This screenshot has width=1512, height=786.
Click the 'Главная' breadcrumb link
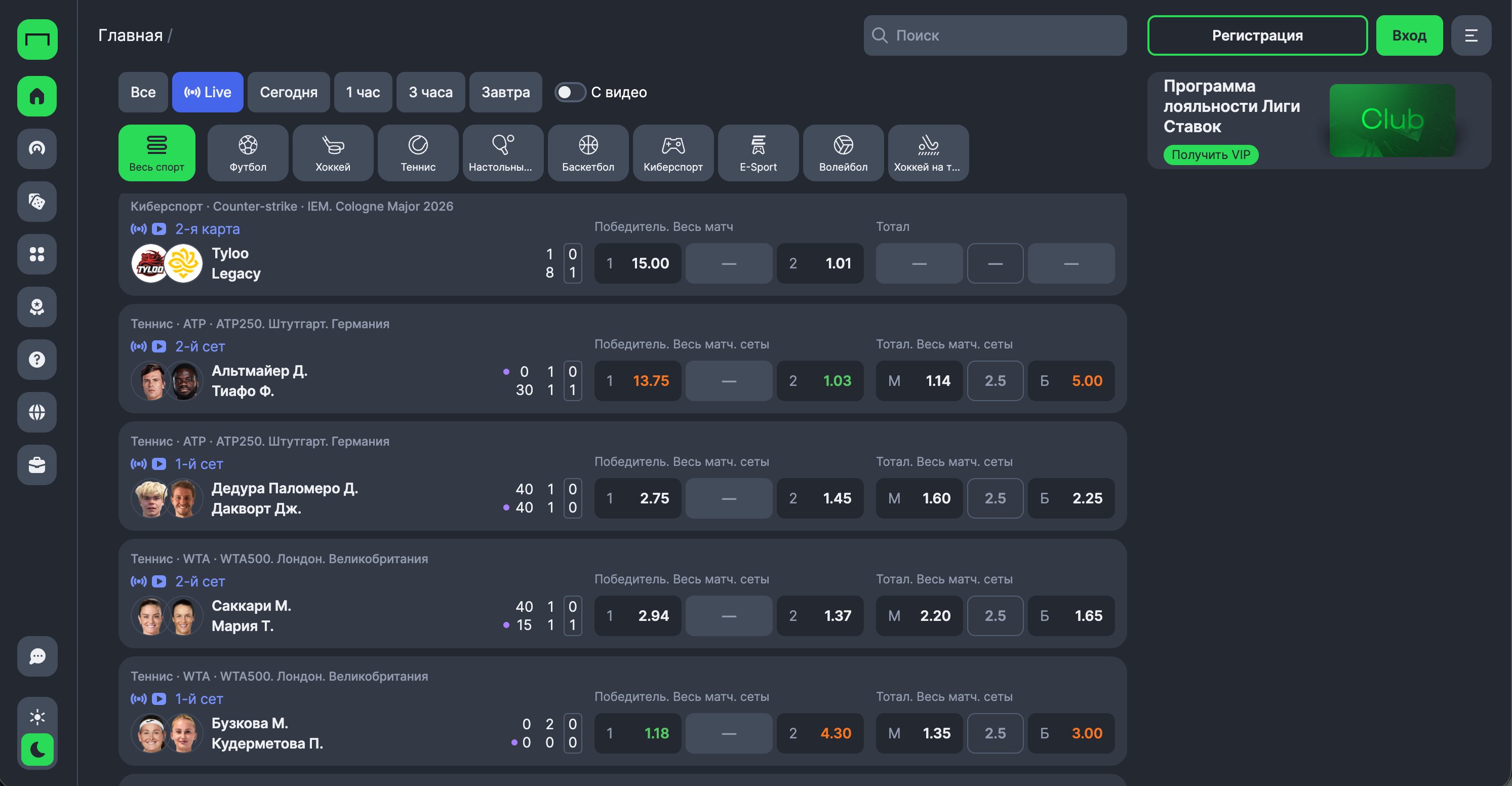pyautogui.click(x=130, y=35)
